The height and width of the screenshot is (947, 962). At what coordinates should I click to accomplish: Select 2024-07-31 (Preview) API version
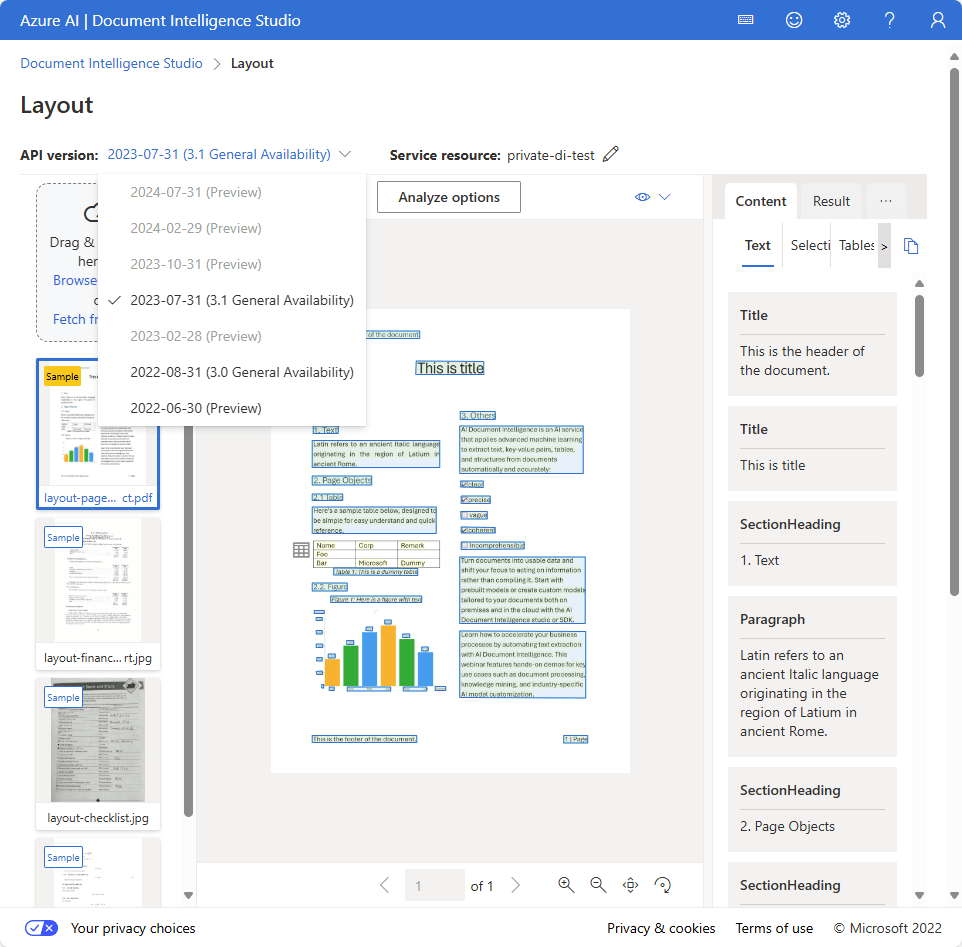[x=232, y=193]
